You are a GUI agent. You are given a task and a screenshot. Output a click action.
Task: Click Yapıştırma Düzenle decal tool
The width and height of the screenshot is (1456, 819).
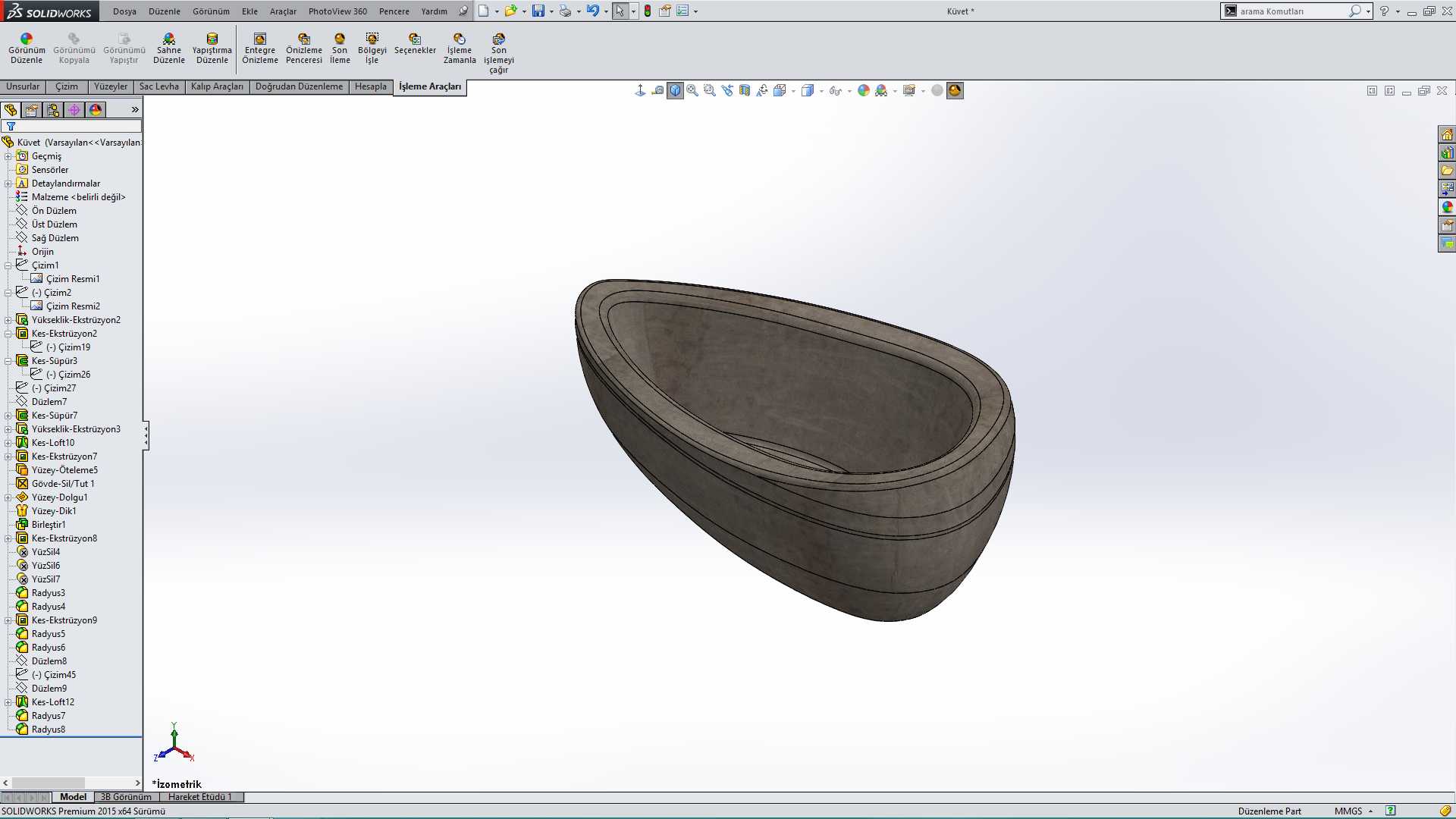(x=212, y=48)
